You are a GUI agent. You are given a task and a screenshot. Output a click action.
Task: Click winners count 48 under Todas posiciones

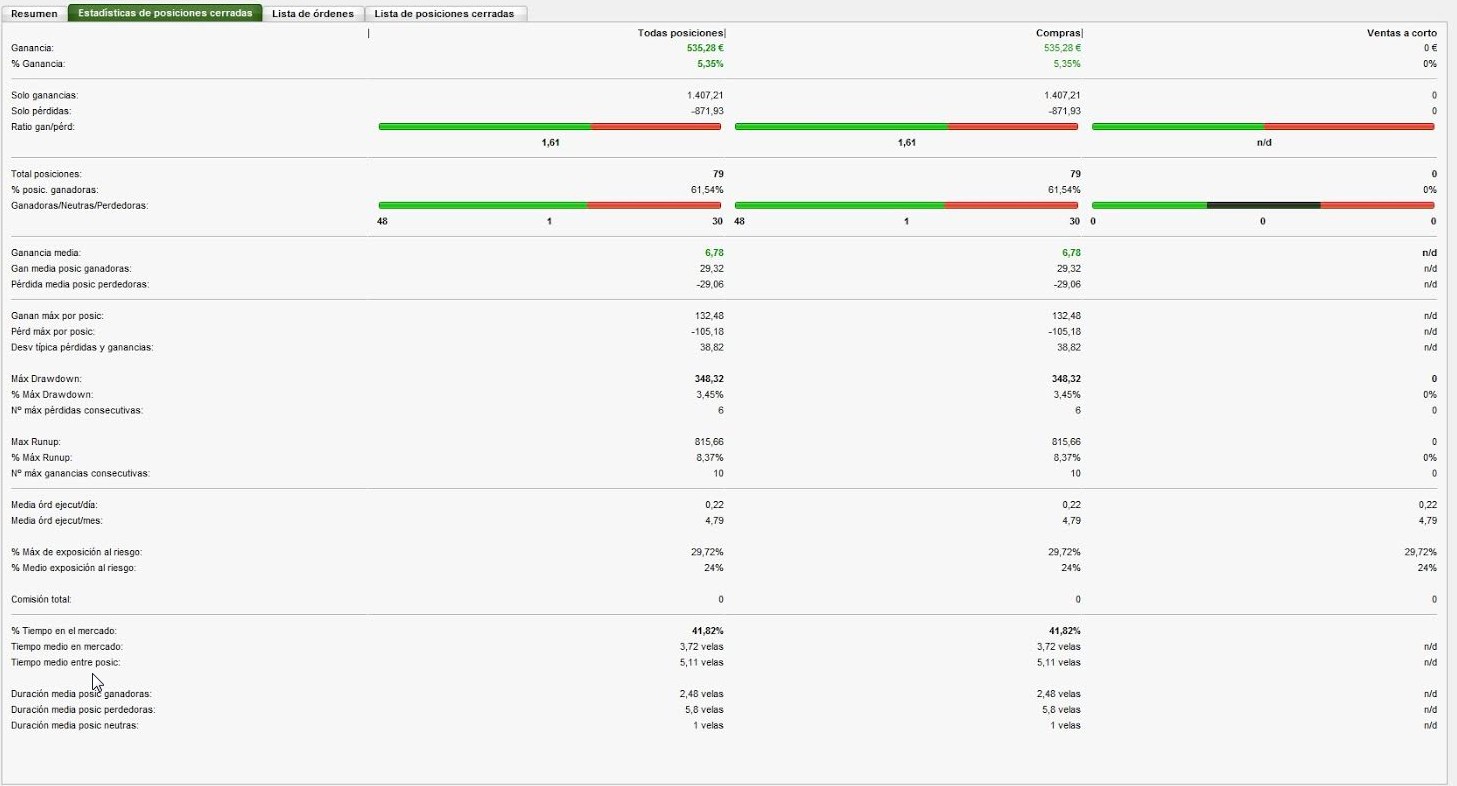coord(382,221)
